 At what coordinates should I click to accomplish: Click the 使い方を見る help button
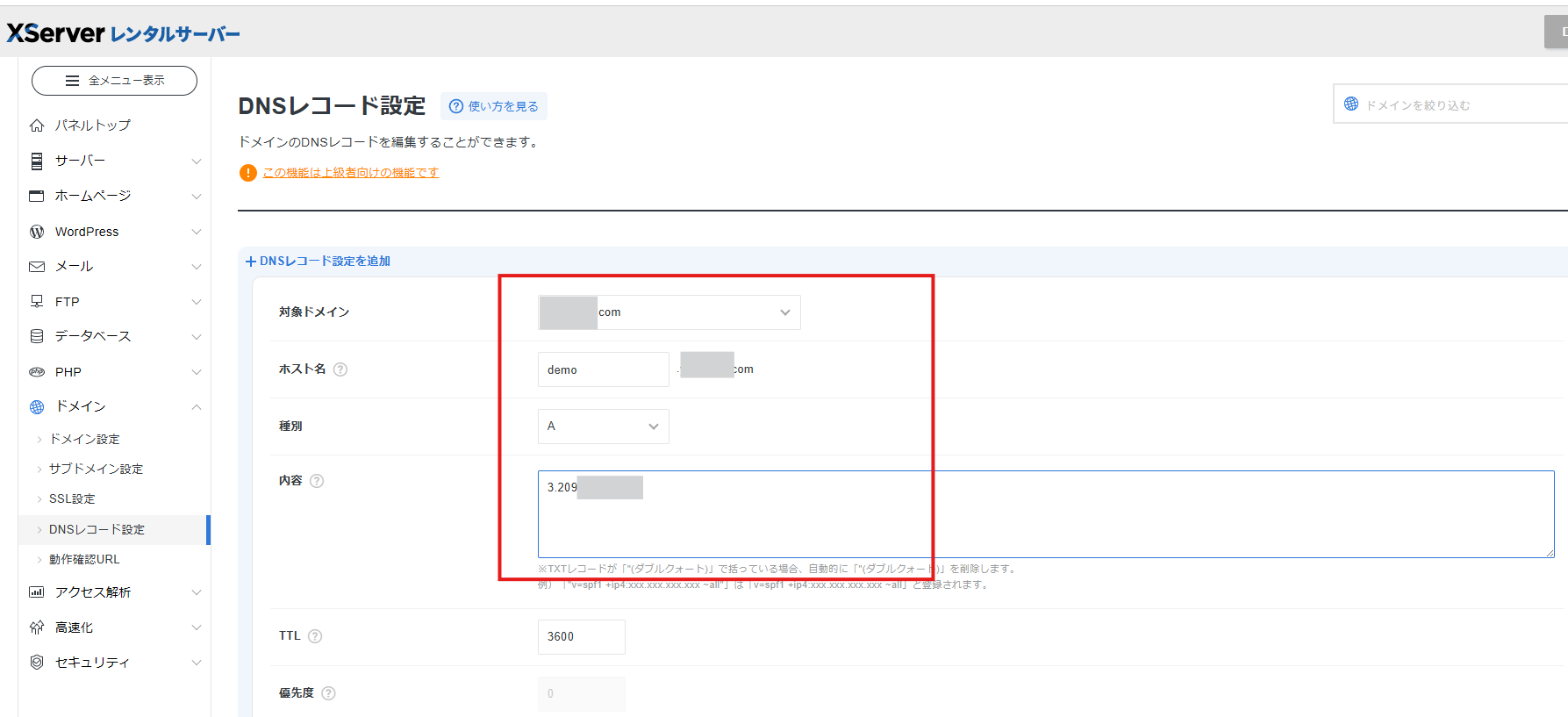[494, 106]
